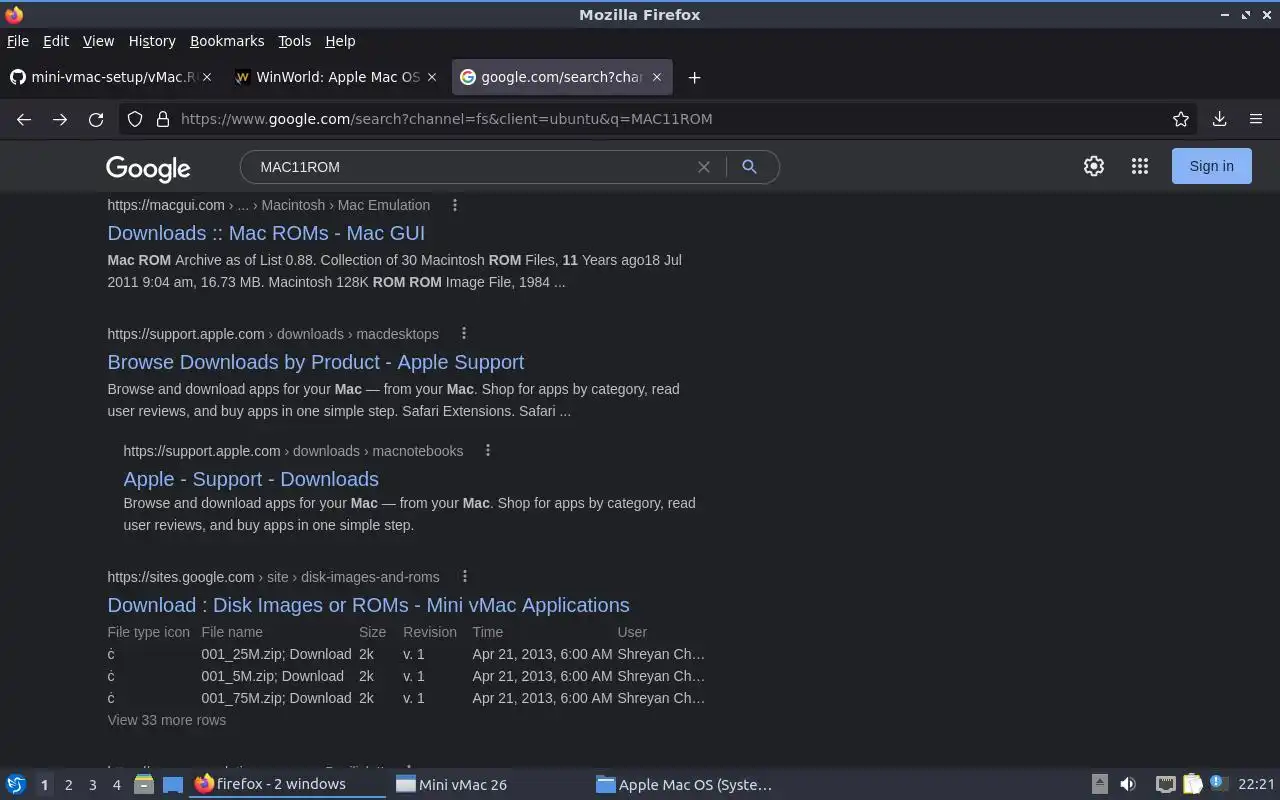This screenshot has width=1280, height=800.
Task: Click the 001_25M.zip; Download entry
Action: tap(276, 654)
